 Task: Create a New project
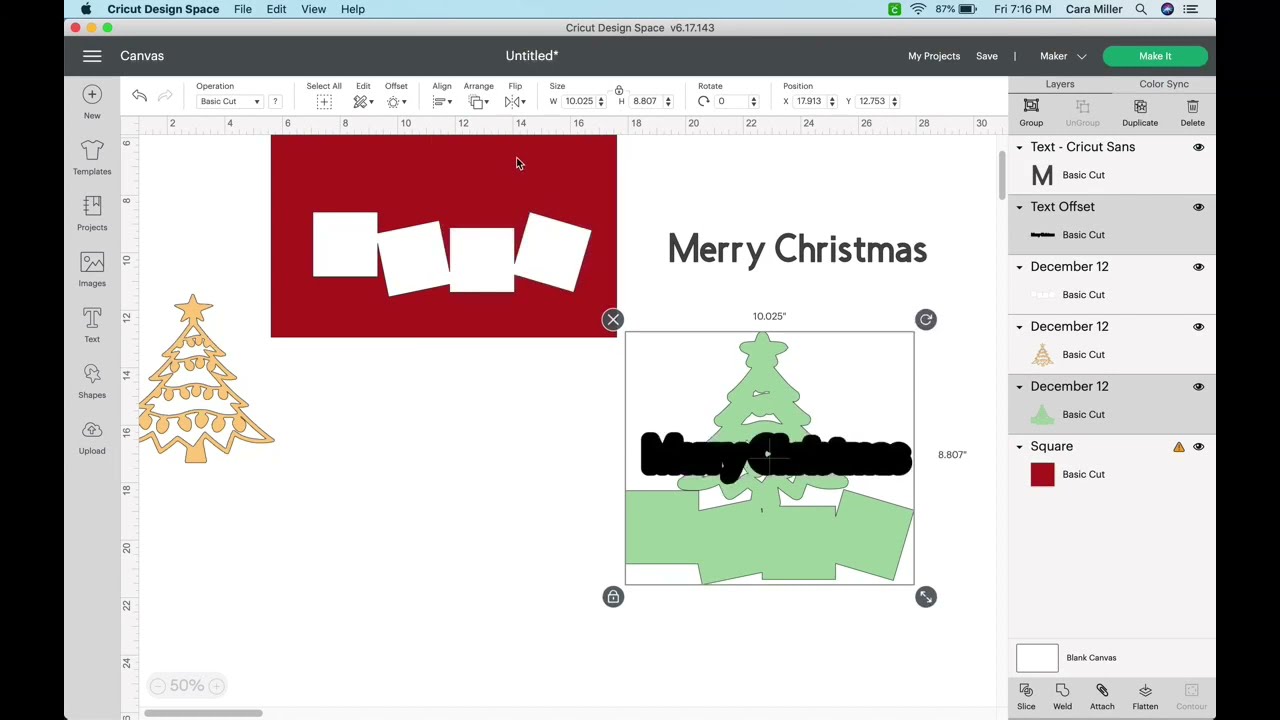(92, 102)
